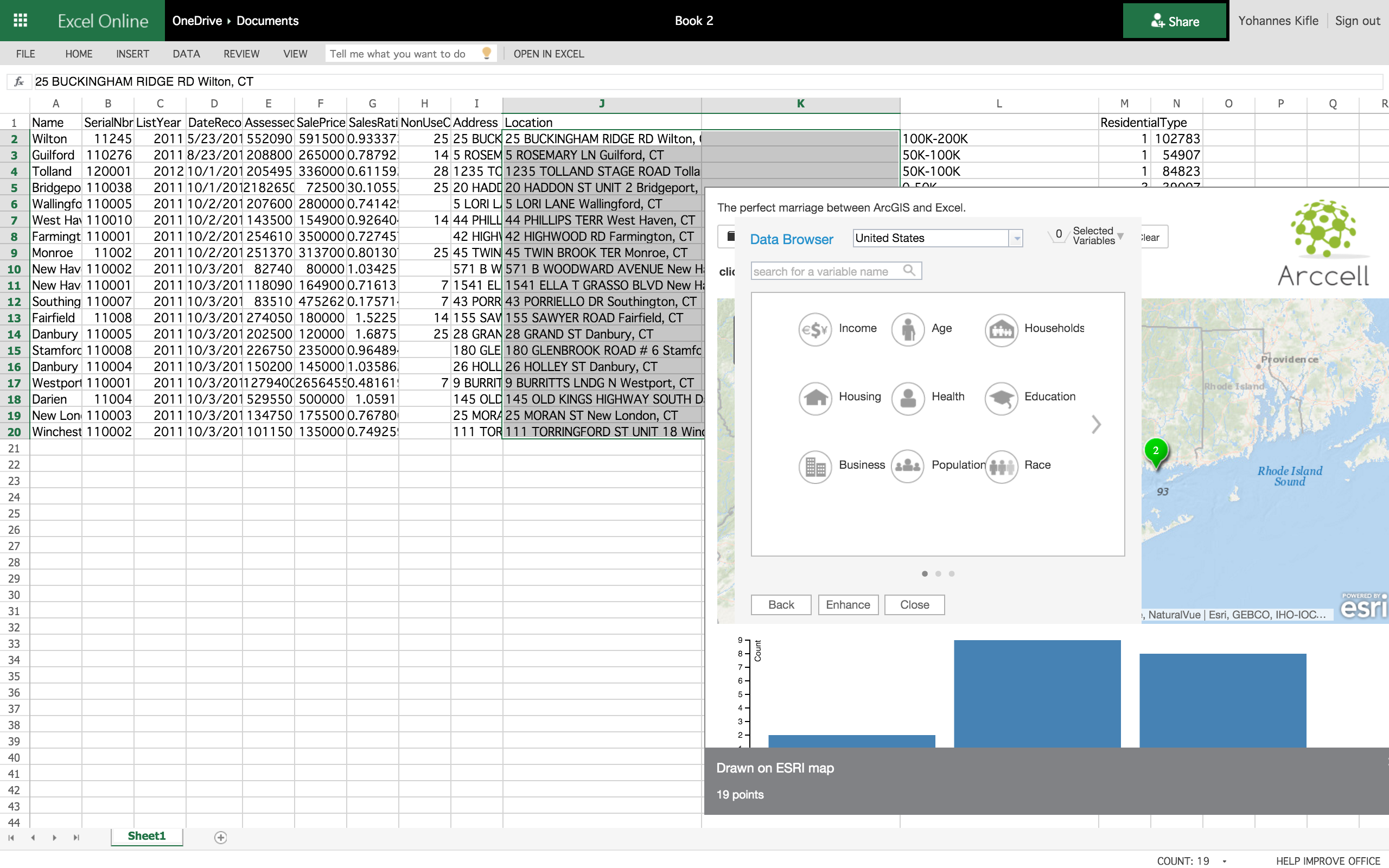This screenshot has width=1389, height=868.
Task: Show next categories with right chevron
Action: tap(1095, 425)
